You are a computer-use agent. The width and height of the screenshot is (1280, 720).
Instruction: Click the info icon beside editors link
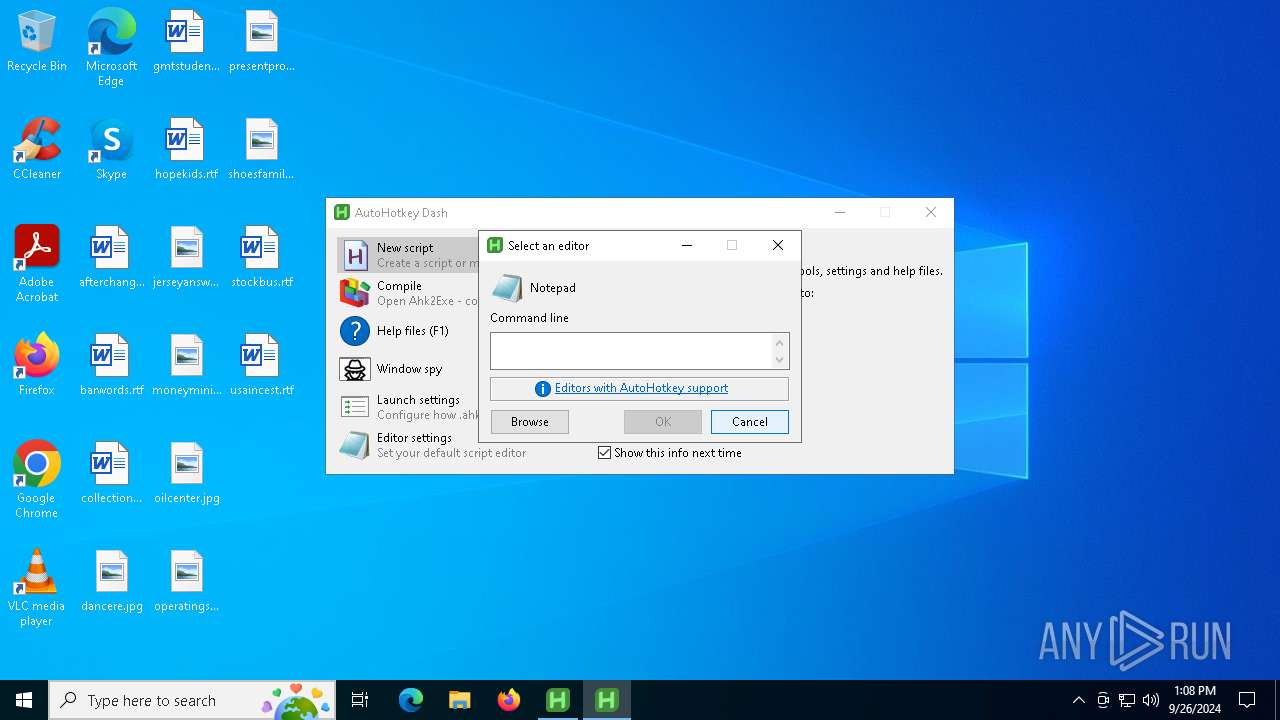(543, 389)
